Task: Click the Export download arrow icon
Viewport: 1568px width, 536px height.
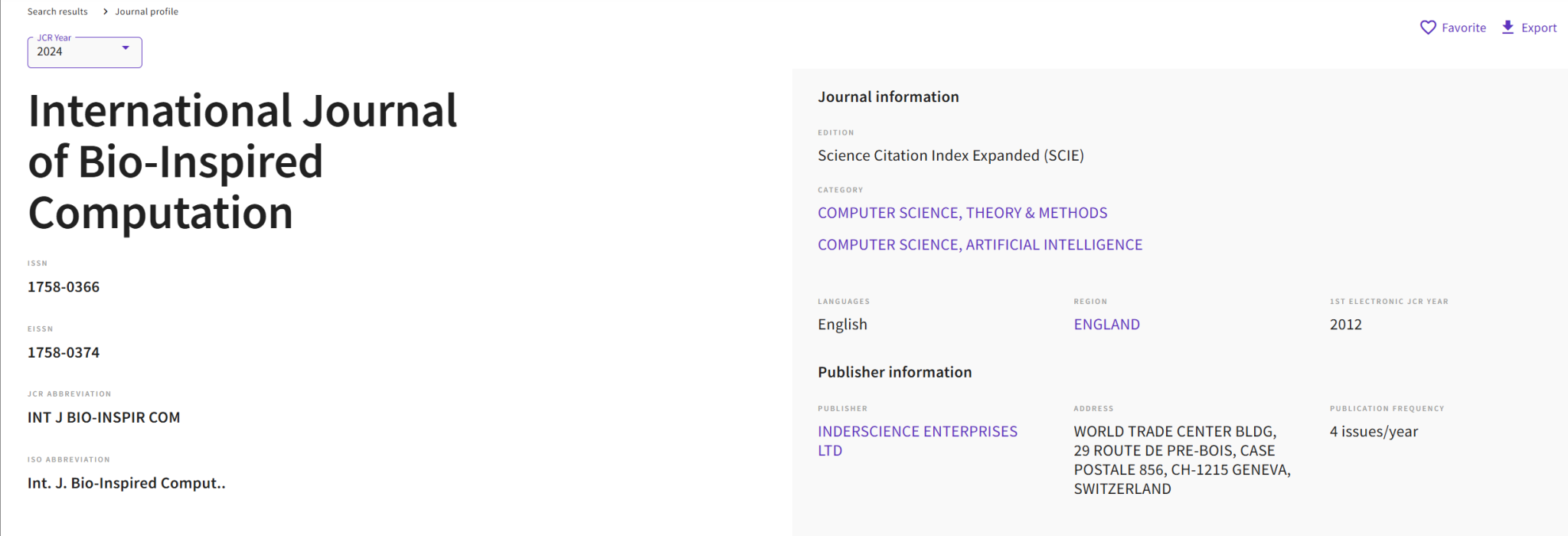Action: (1508, 28)
